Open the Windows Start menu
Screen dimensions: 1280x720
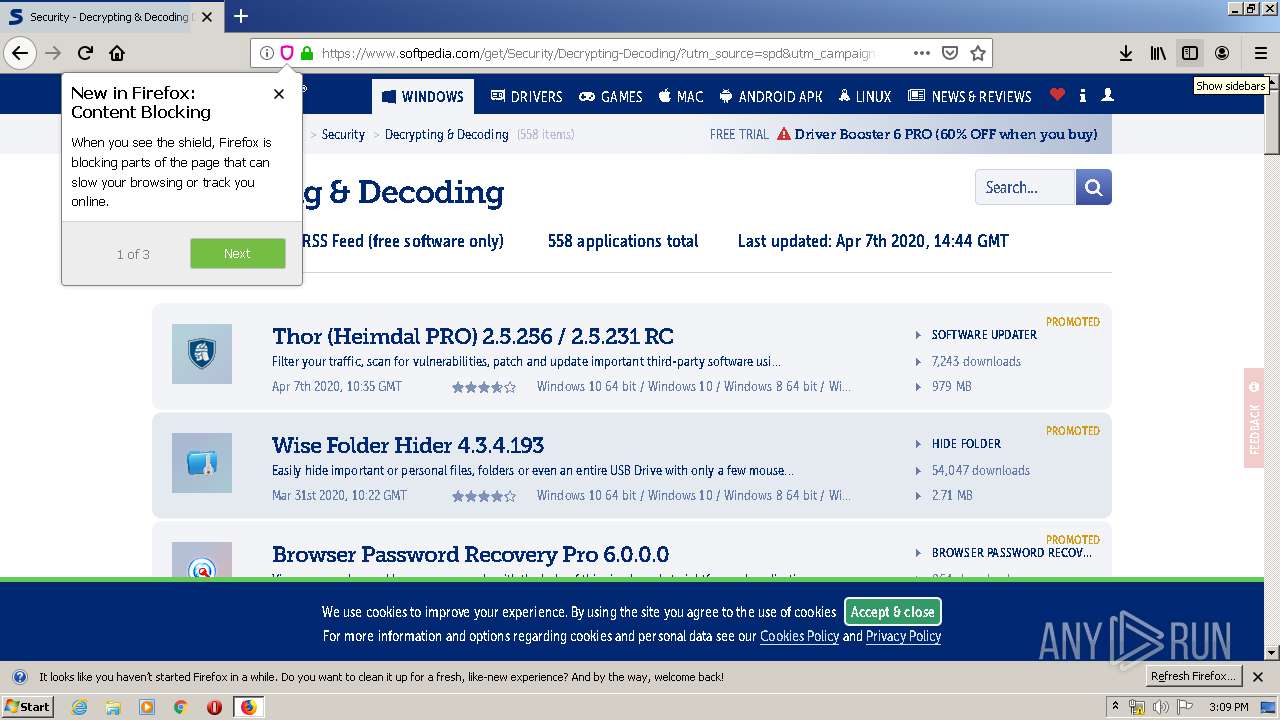(x=27, y=706)
